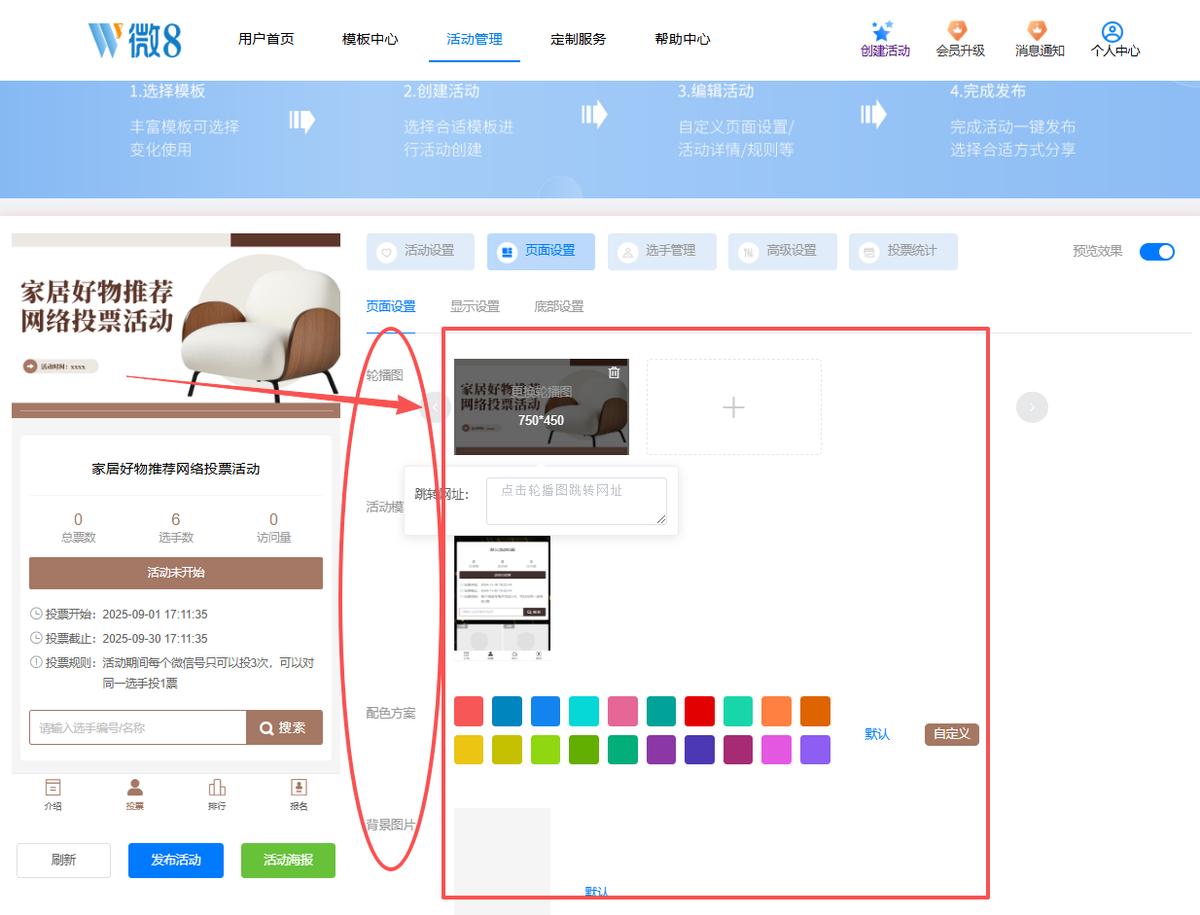The width and height of the screenshot is (1200, 915).
Task: Open 用户首页 in the top navigation
Action: tap(266, 39)
